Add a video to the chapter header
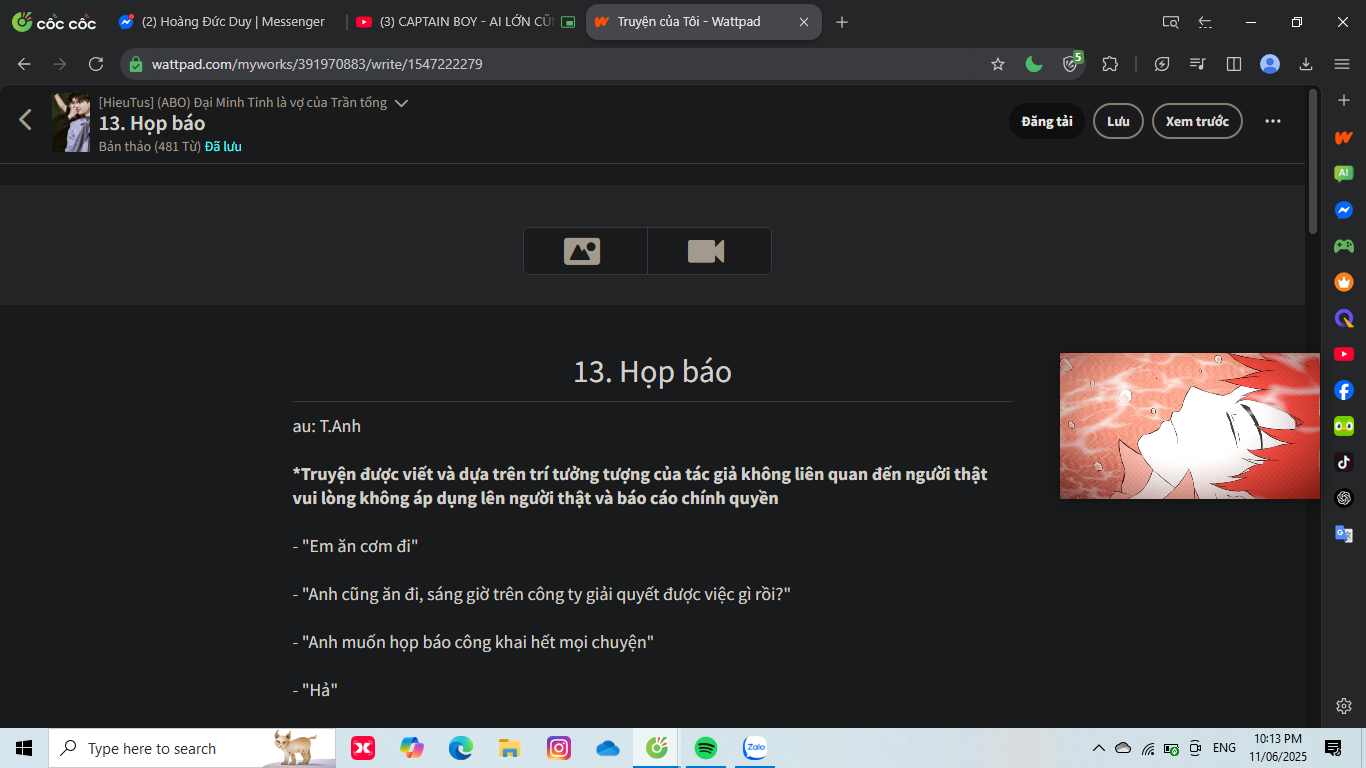This screenshot has height=768, width=1366. (x=708, y=251)
